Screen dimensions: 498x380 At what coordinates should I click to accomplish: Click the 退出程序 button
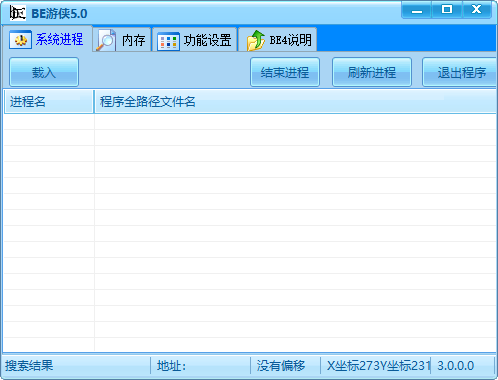coord(460,72)
